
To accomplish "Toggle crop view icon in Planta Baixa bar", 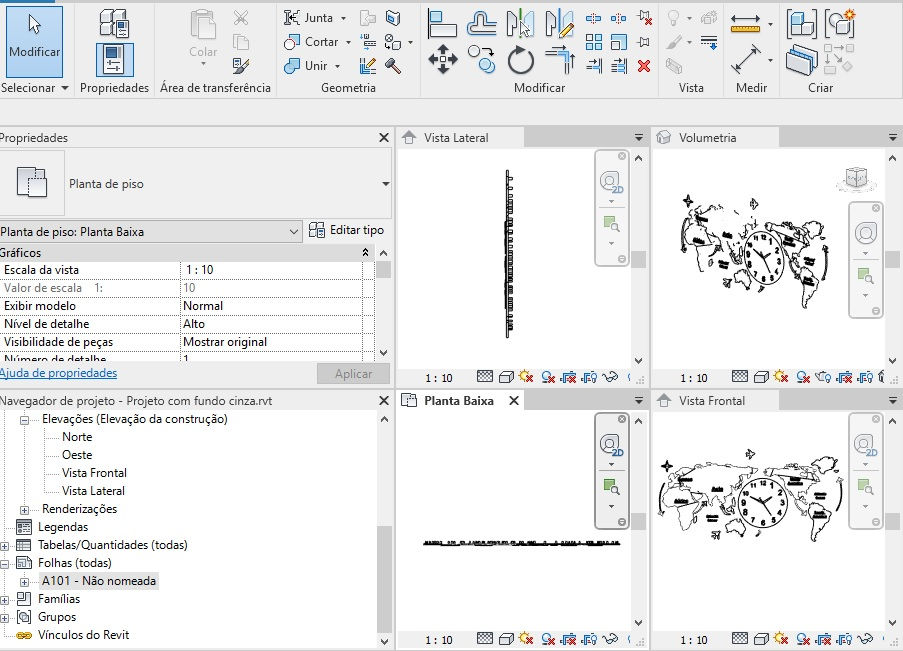I will (x=568, y=639).
